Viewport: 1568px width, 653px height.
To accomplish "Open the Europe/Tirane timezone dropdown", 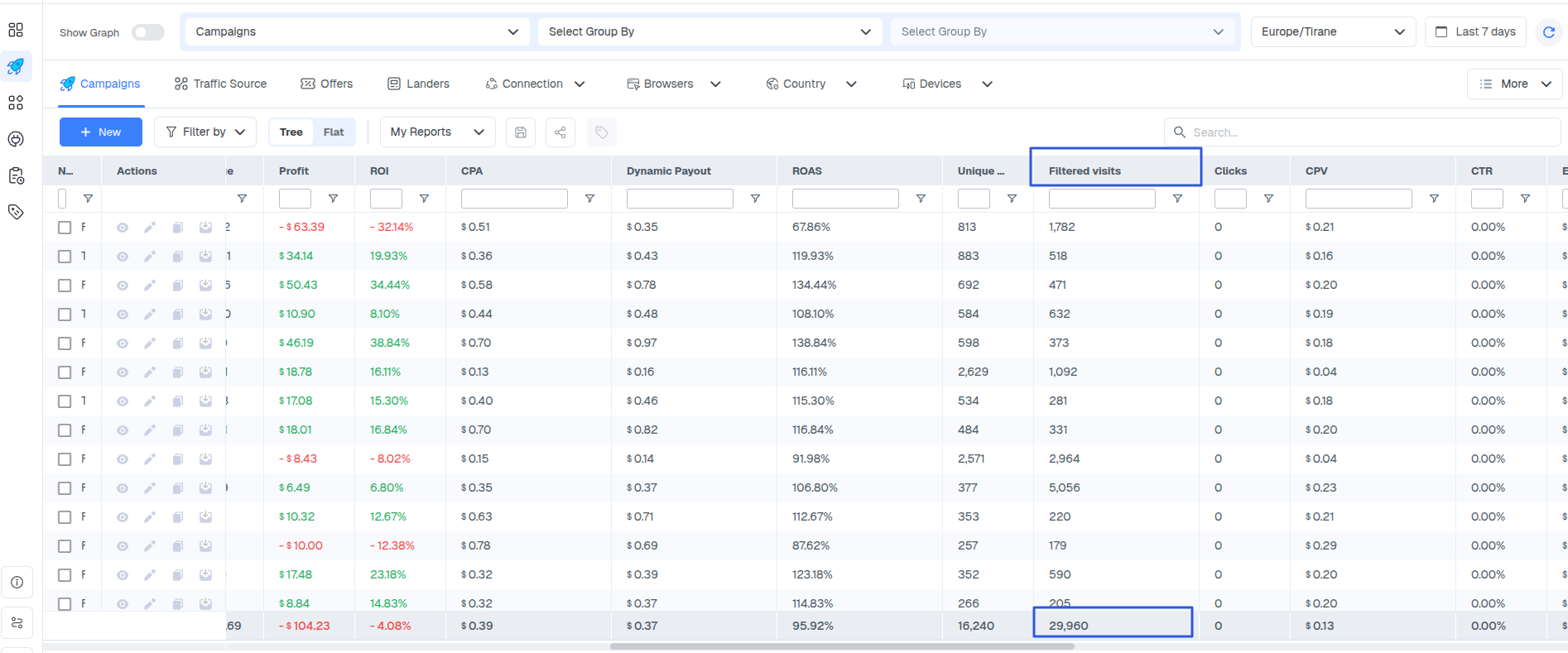I will tap(1332, 31).
